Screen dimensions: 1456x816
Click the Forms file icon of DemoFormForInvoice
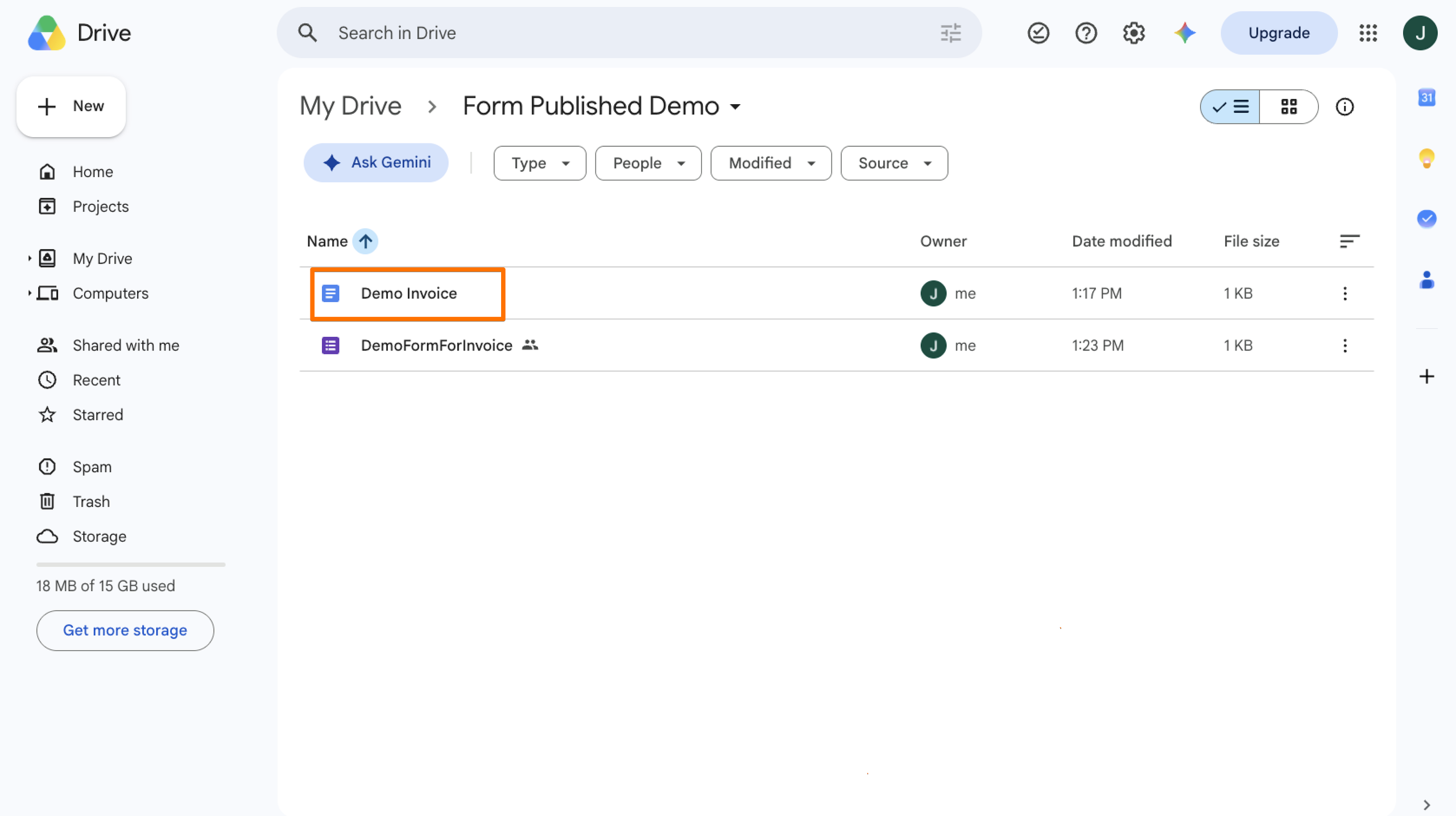pyautogui.click(x=330, y=345)
